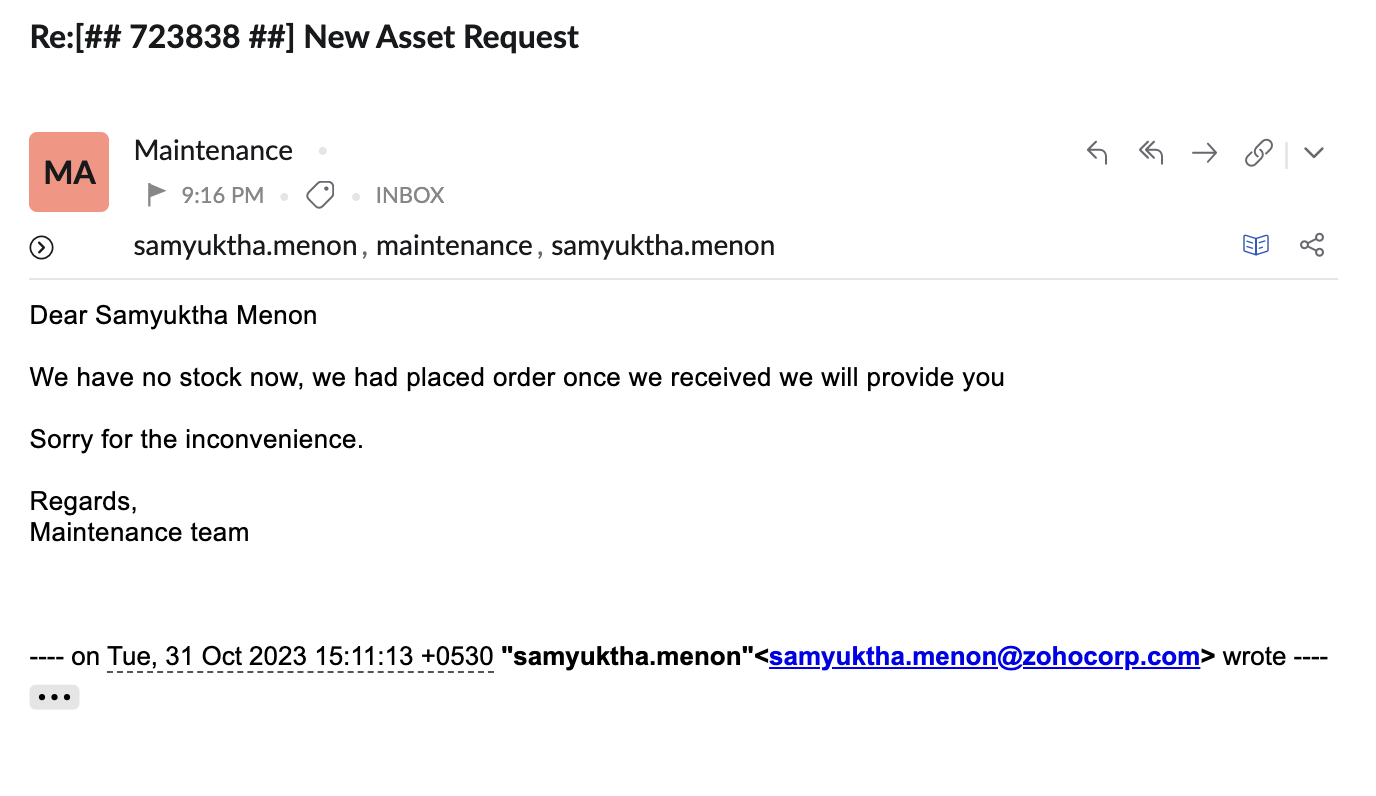Screen dimensions: 1376x796
Task: Click the share icon below the reply actions
Action: coord(1312,245)
